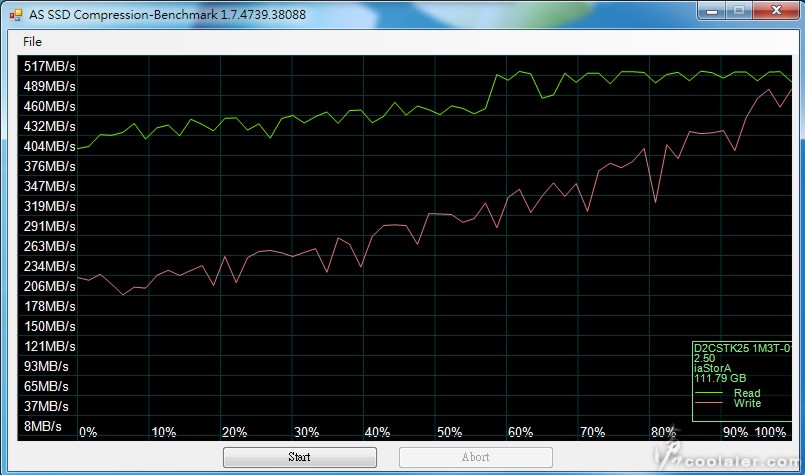Click the 460MB/s axis label
This screenshot has height=475, width=805.
tap(49, 106)
